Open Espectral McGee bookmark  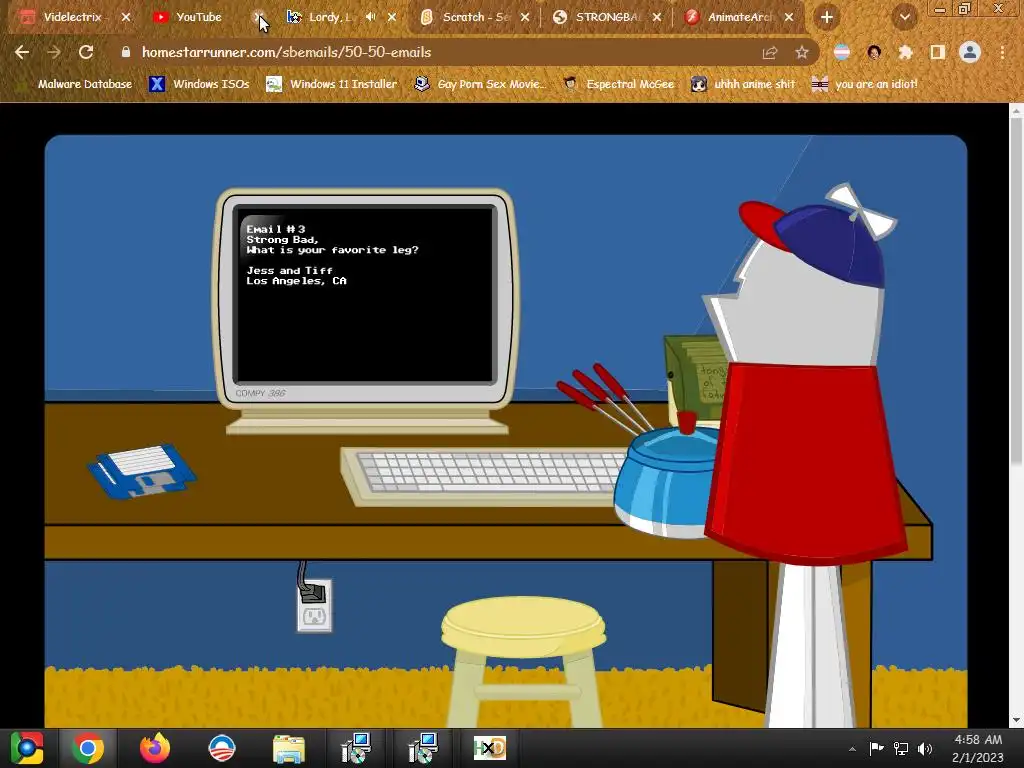(x=619, y=84)
